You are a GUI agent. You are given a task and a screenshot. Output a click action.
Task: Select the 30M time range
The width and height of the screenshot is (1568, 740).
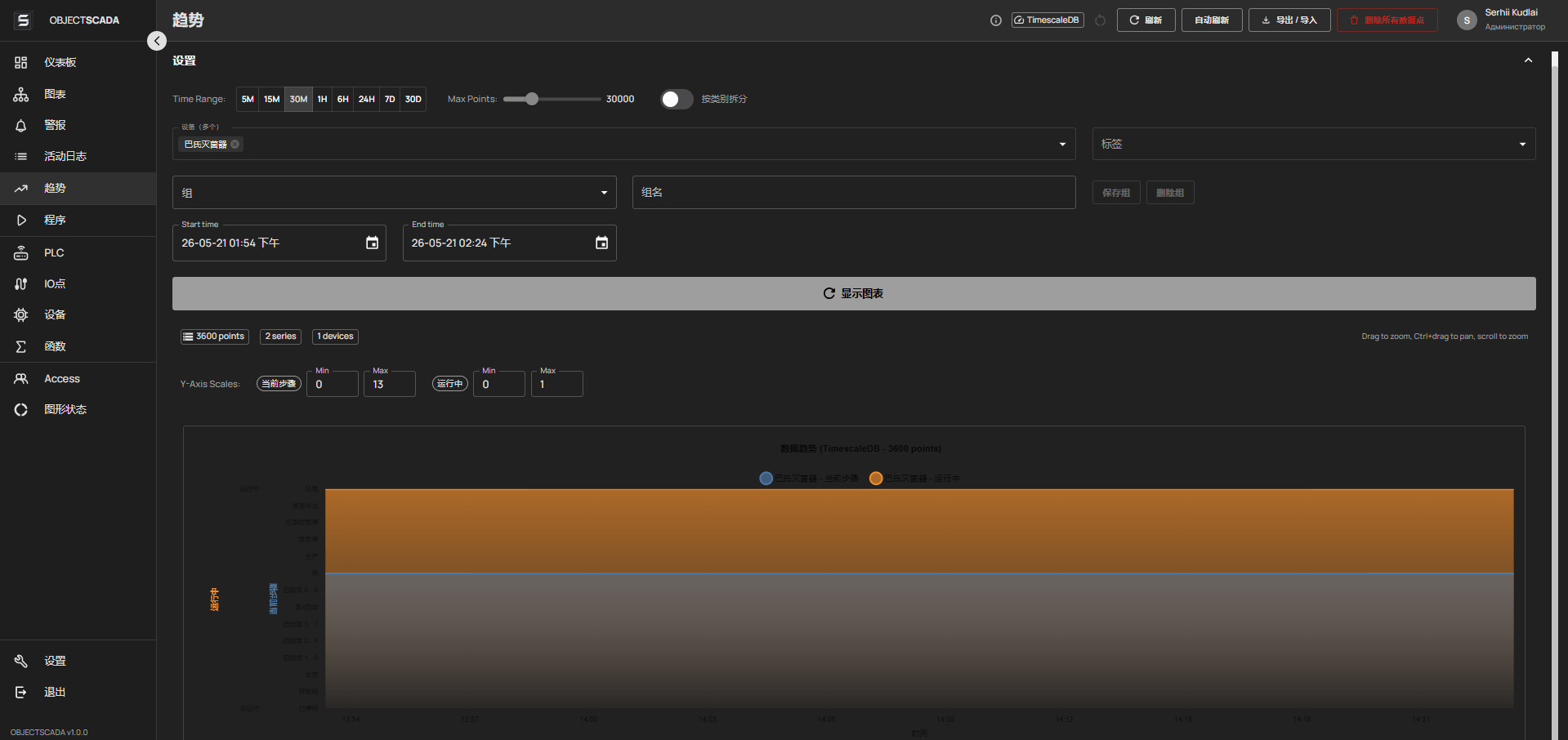(x=298, y=100)
